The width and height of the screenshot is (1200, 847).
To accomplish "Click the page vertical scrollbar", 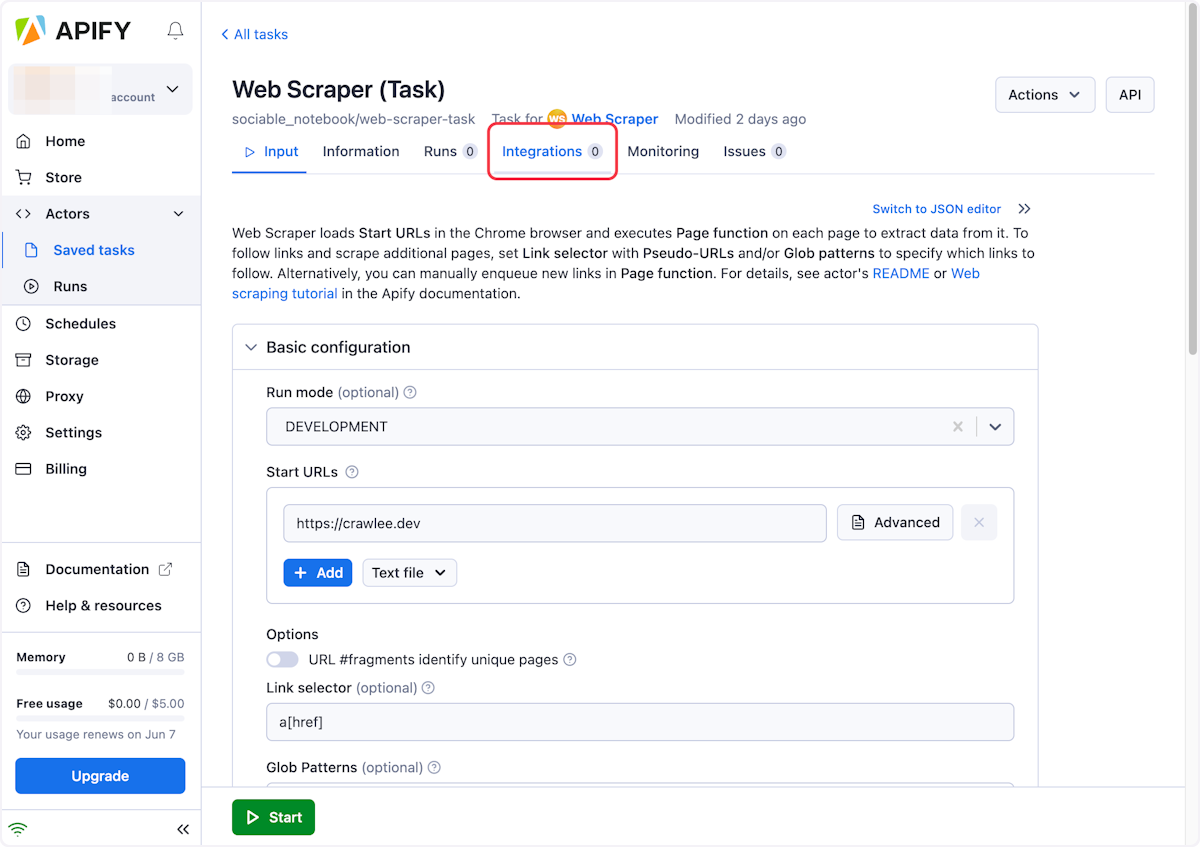I will coord(1192,180).
